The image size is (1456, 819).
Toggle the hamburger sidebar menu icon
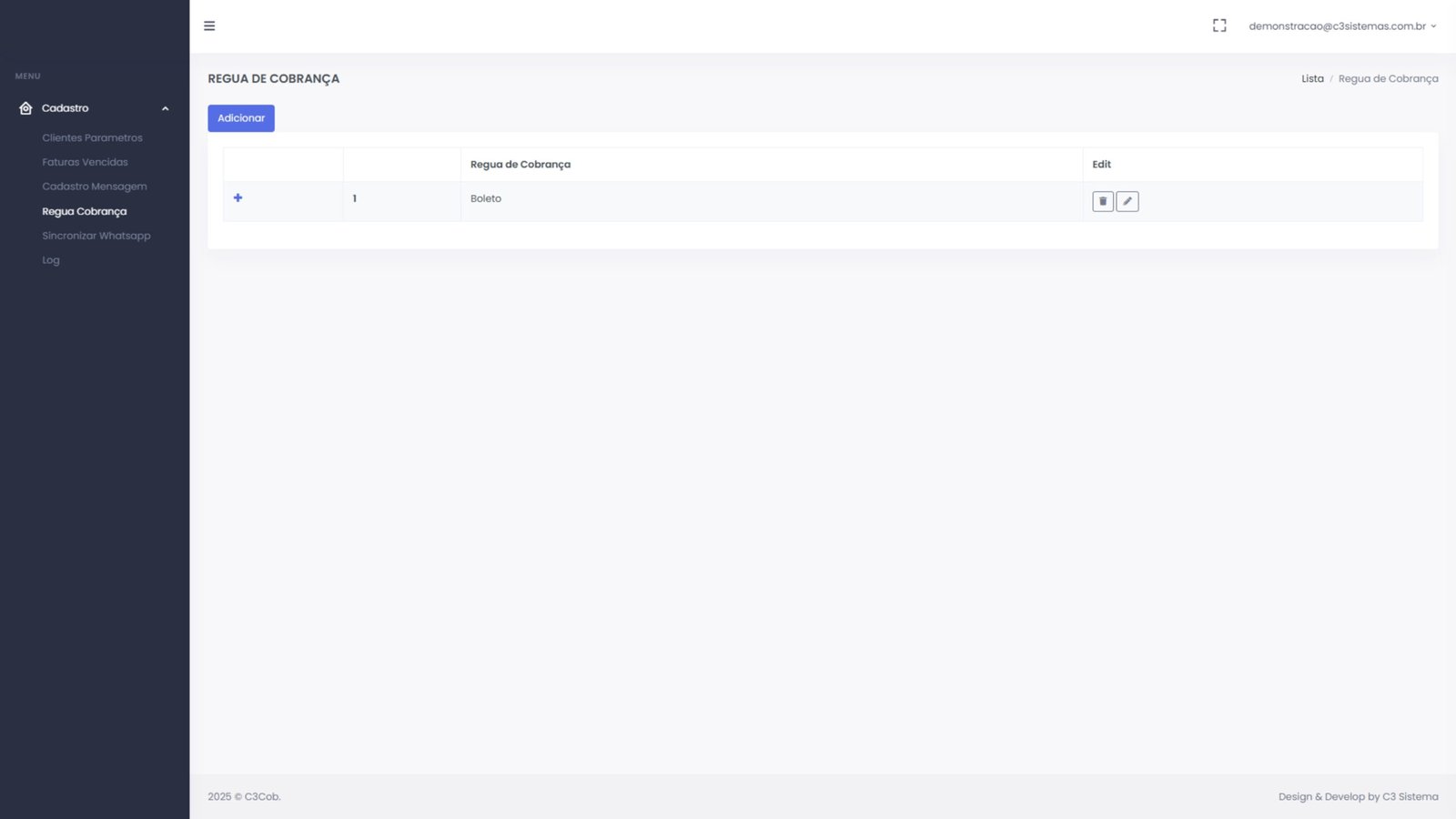pyautogui.click(x=209, y=26)
